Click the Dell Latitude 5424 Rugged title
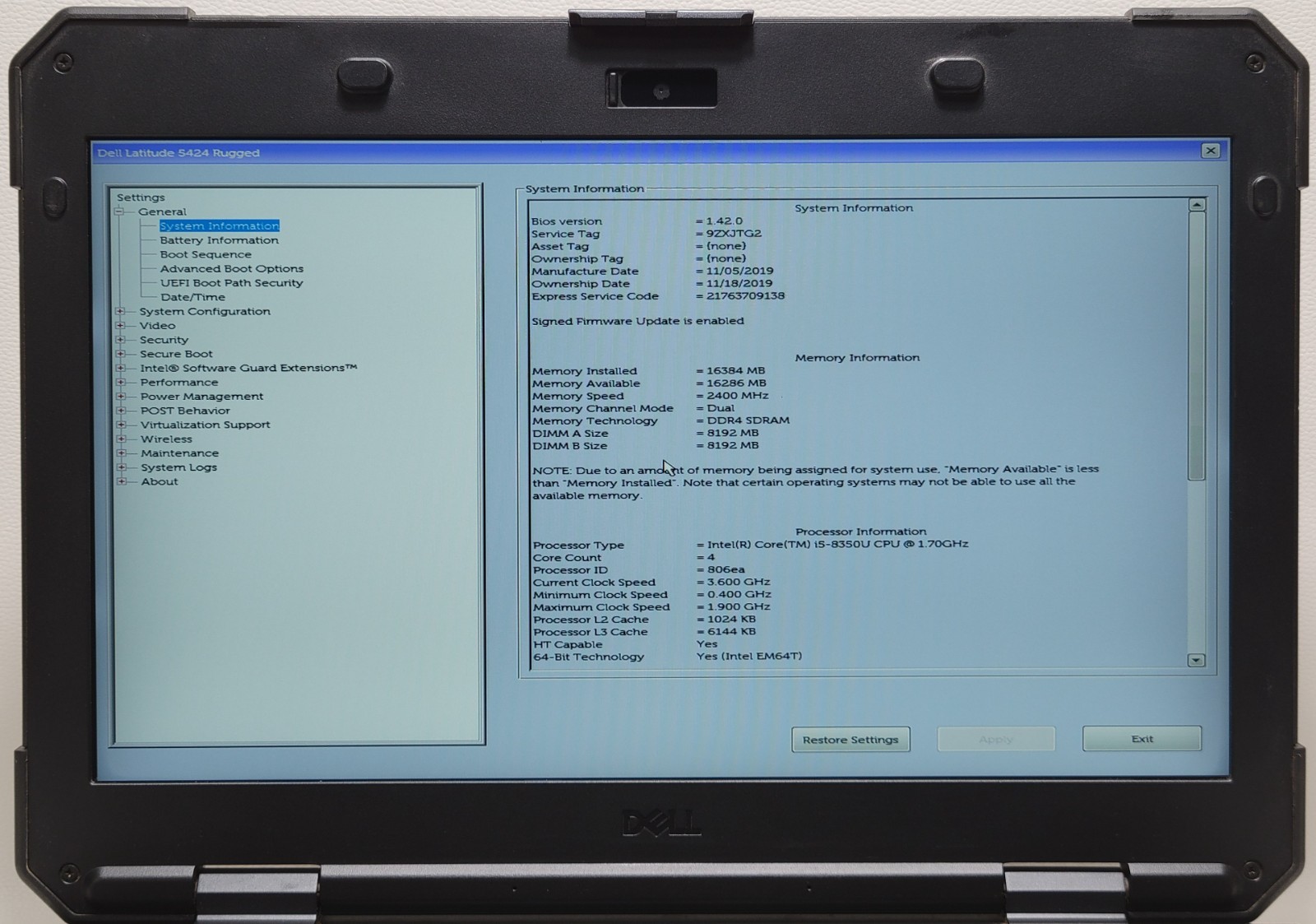The height and width of the screenshot is (924, 1316). point(178,152)
